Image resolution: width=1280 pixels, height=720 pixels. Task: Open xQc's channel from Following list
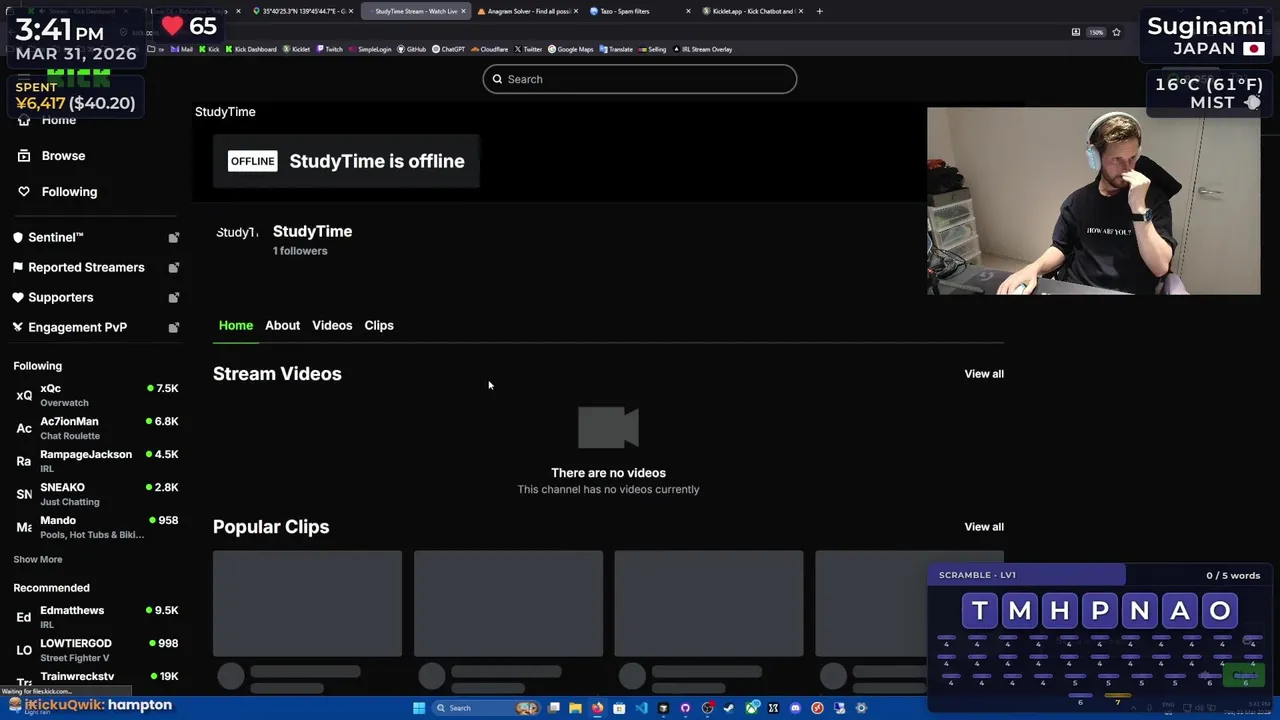[x=97, y=395]
